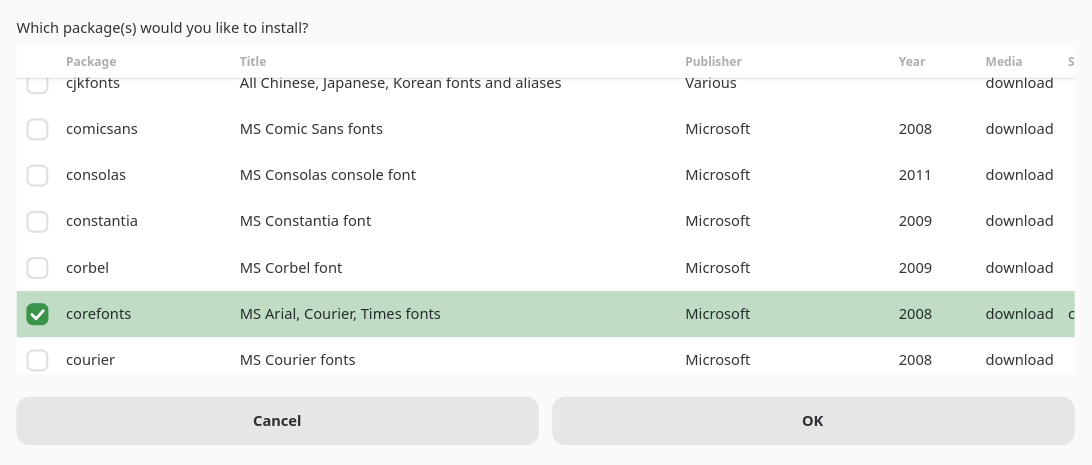Click the MS Constantia font title
1092x465 pixels.
point(305,221)
